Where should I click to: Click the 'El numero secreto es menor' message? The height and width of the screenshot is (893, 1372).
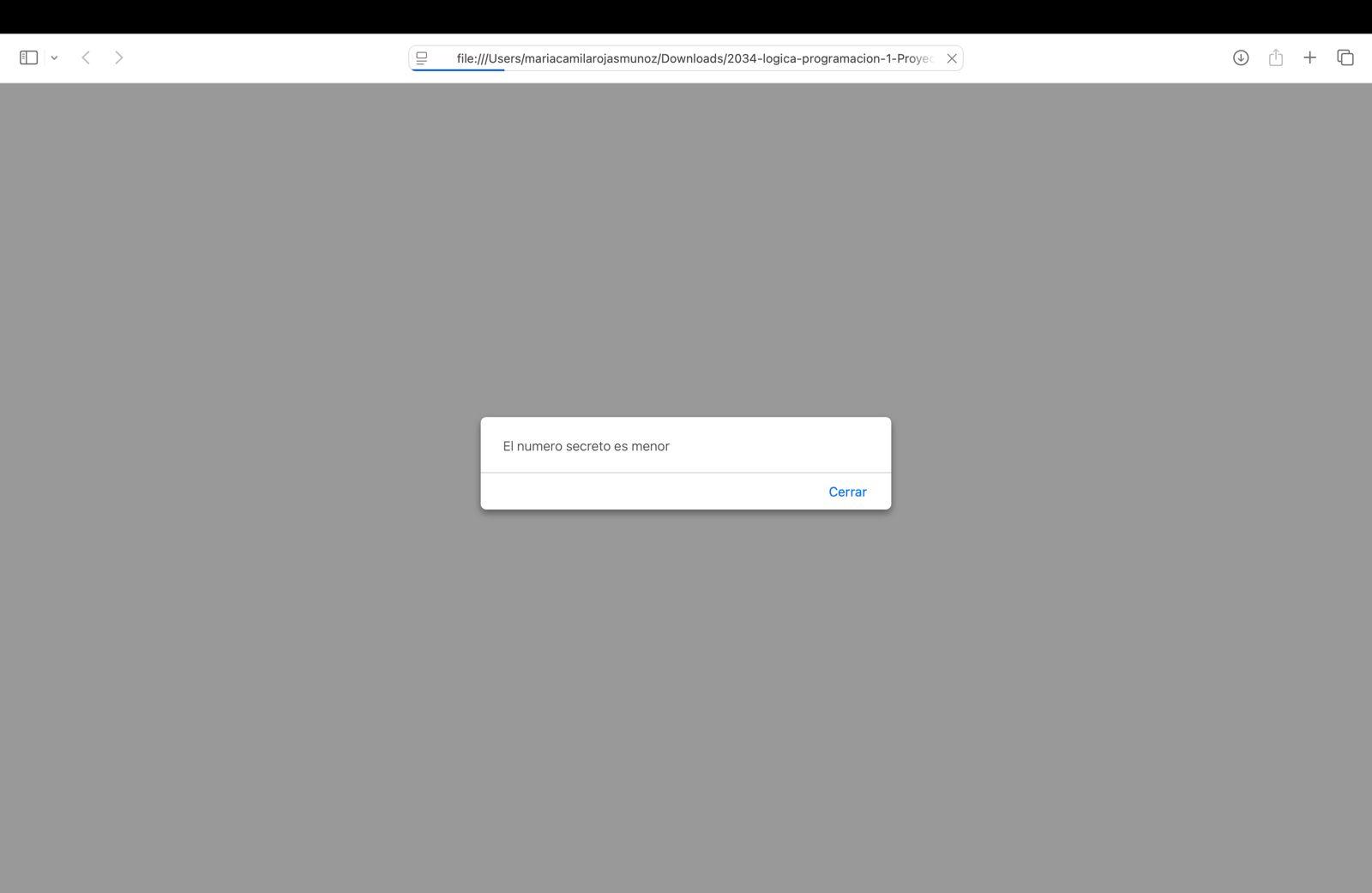[586, 446]
